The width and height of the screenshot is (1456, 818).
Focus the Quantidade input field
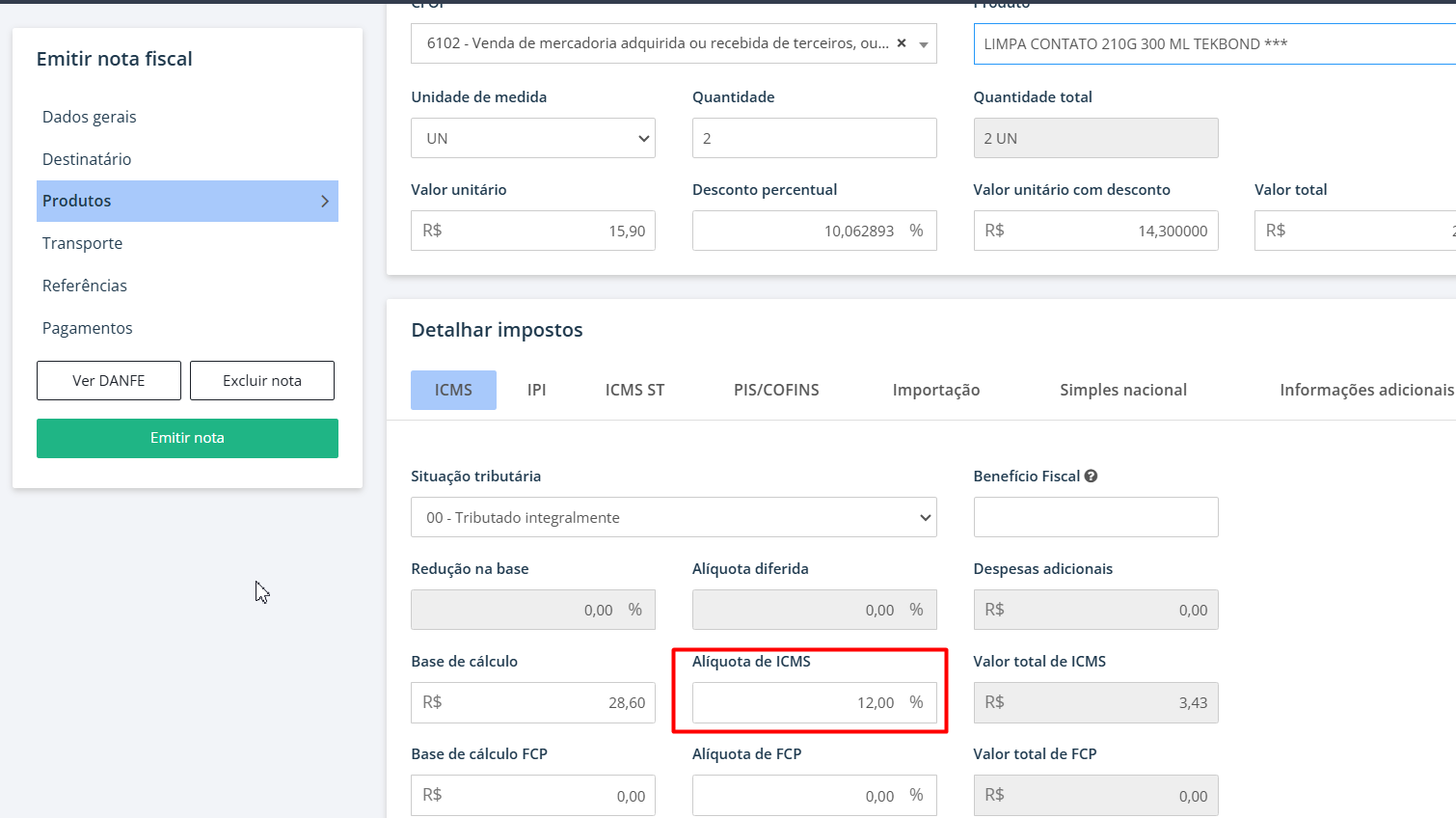tap(814, 138)
